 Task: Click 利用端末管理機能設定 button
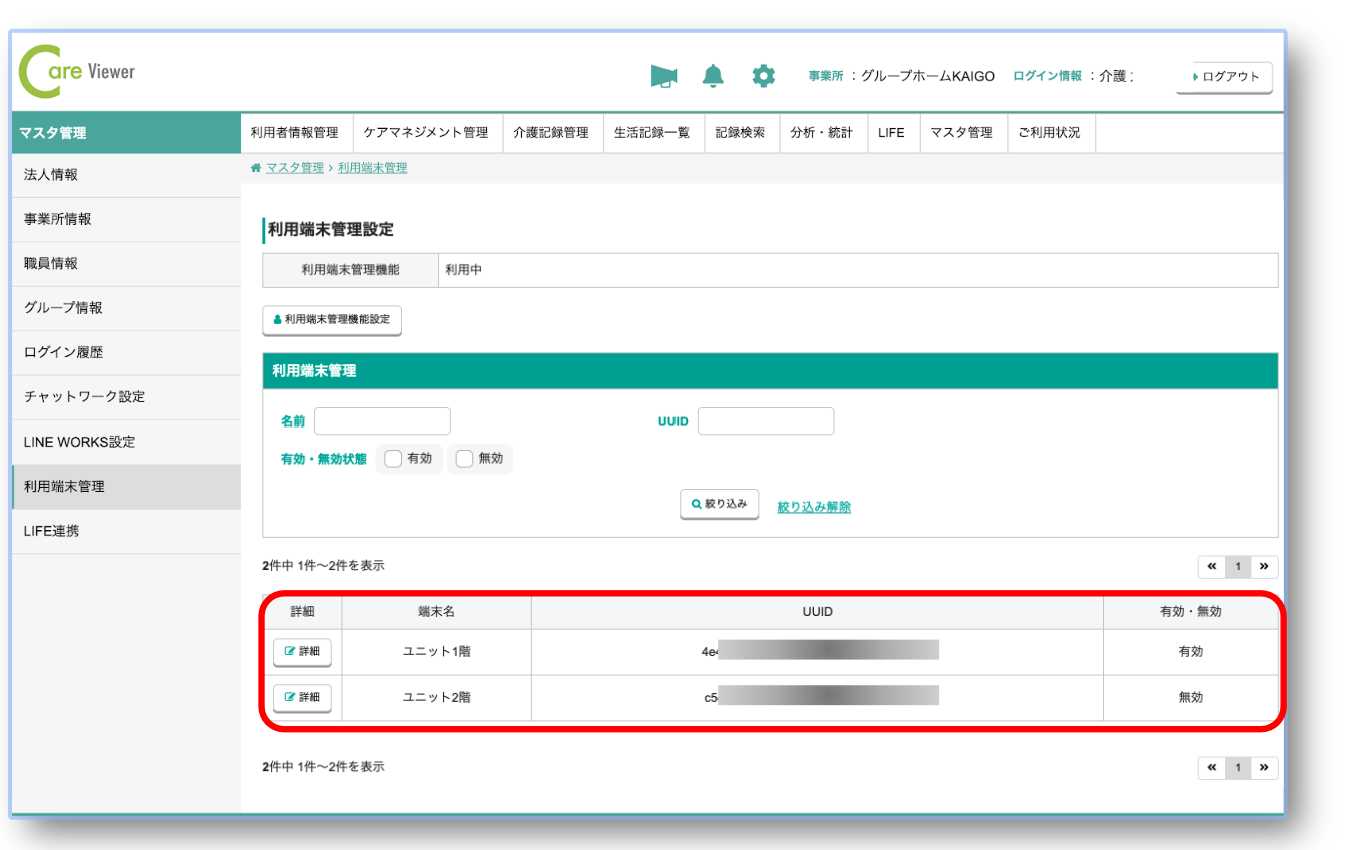point(331,320)
